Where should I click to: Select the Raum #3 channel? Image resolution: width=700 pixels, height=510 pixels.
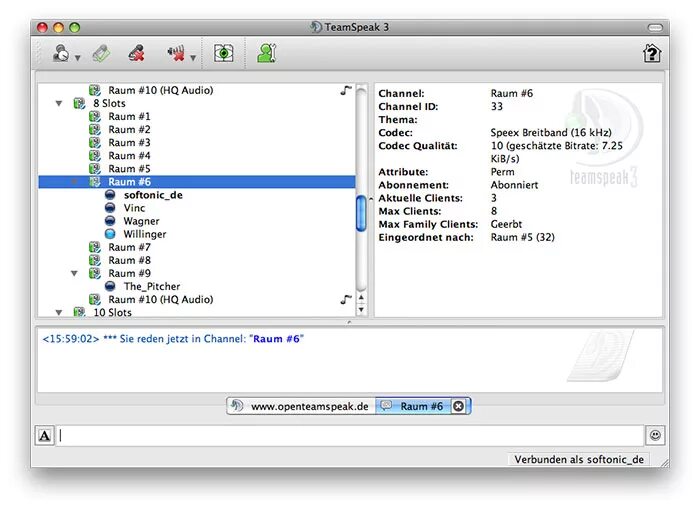pos(129,142)
